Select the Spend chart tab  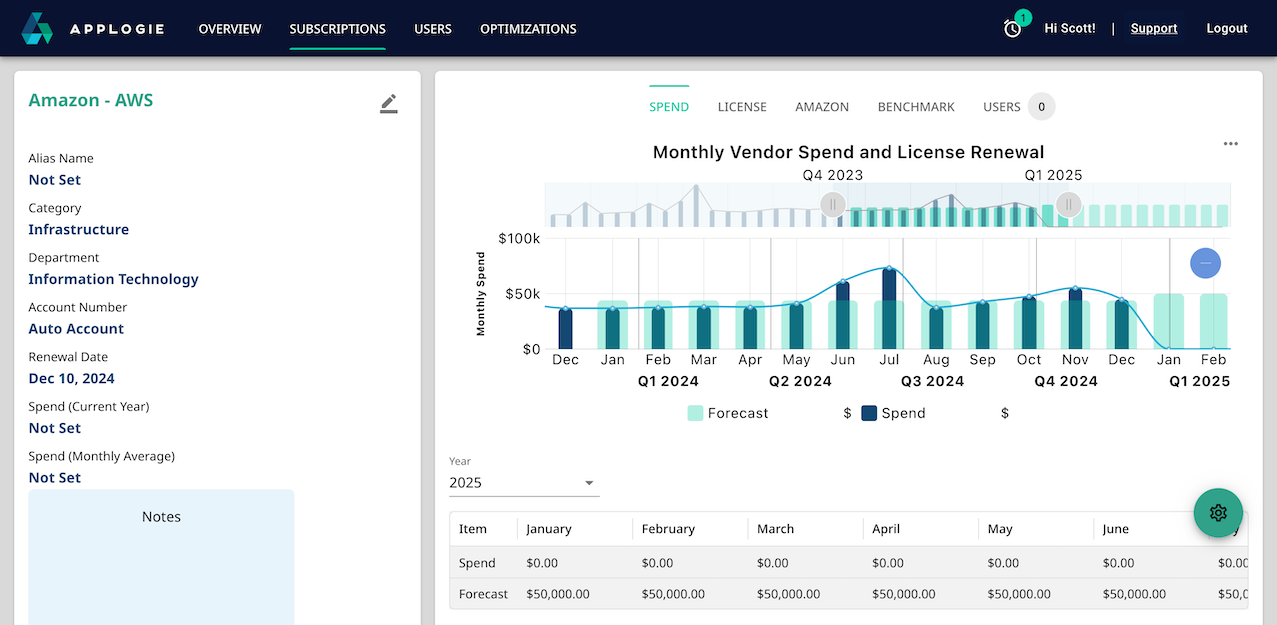pyautogui.click(x=669, y=107)
